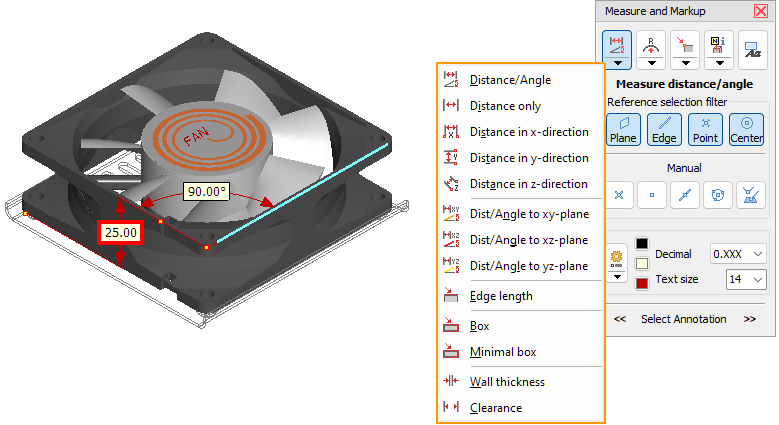Screen dimensions: 779x425
Task: Toggle the Plane selection filter
Action: [x=622, y=129]
